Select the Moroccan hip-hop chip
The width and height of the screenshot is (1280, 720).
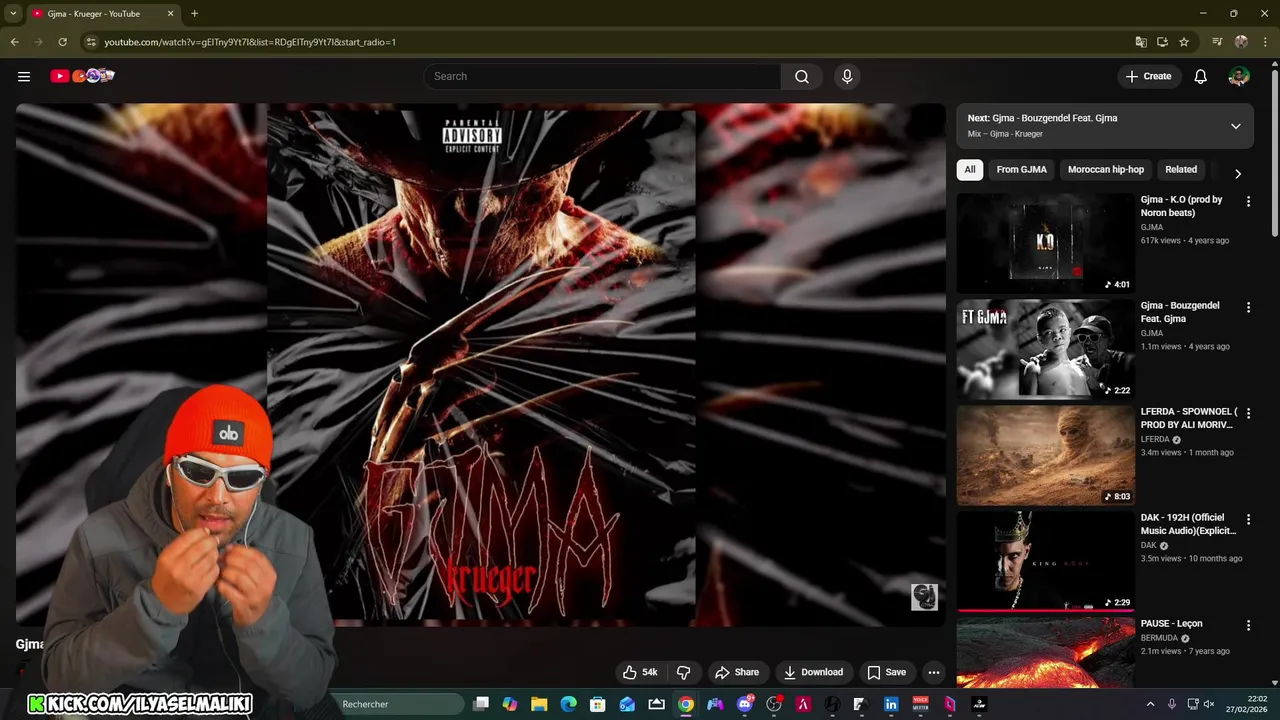pyautogui.click(x=1106, y=170)
